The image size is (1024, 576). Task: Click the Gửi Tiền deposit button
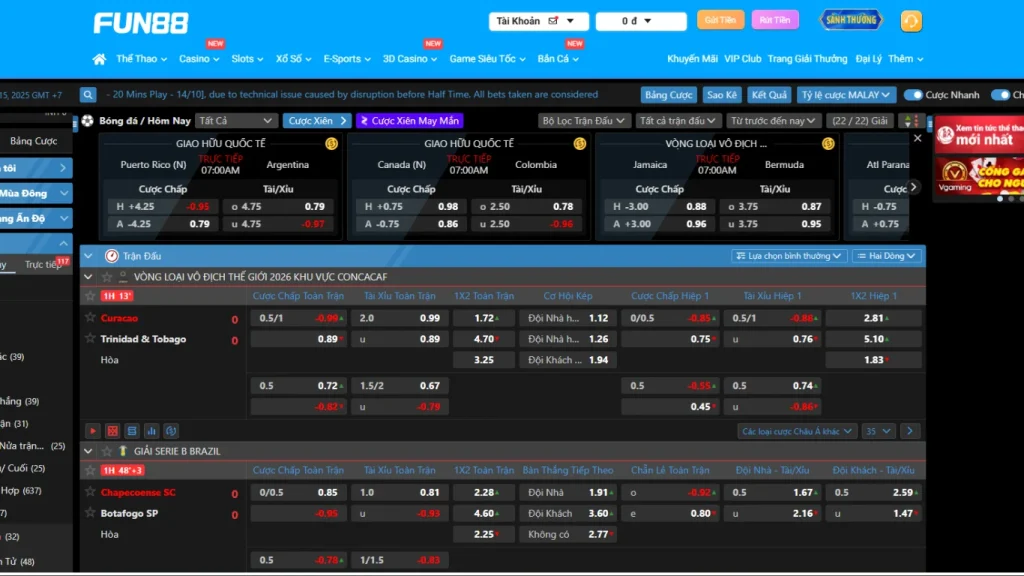pos(720,20)
